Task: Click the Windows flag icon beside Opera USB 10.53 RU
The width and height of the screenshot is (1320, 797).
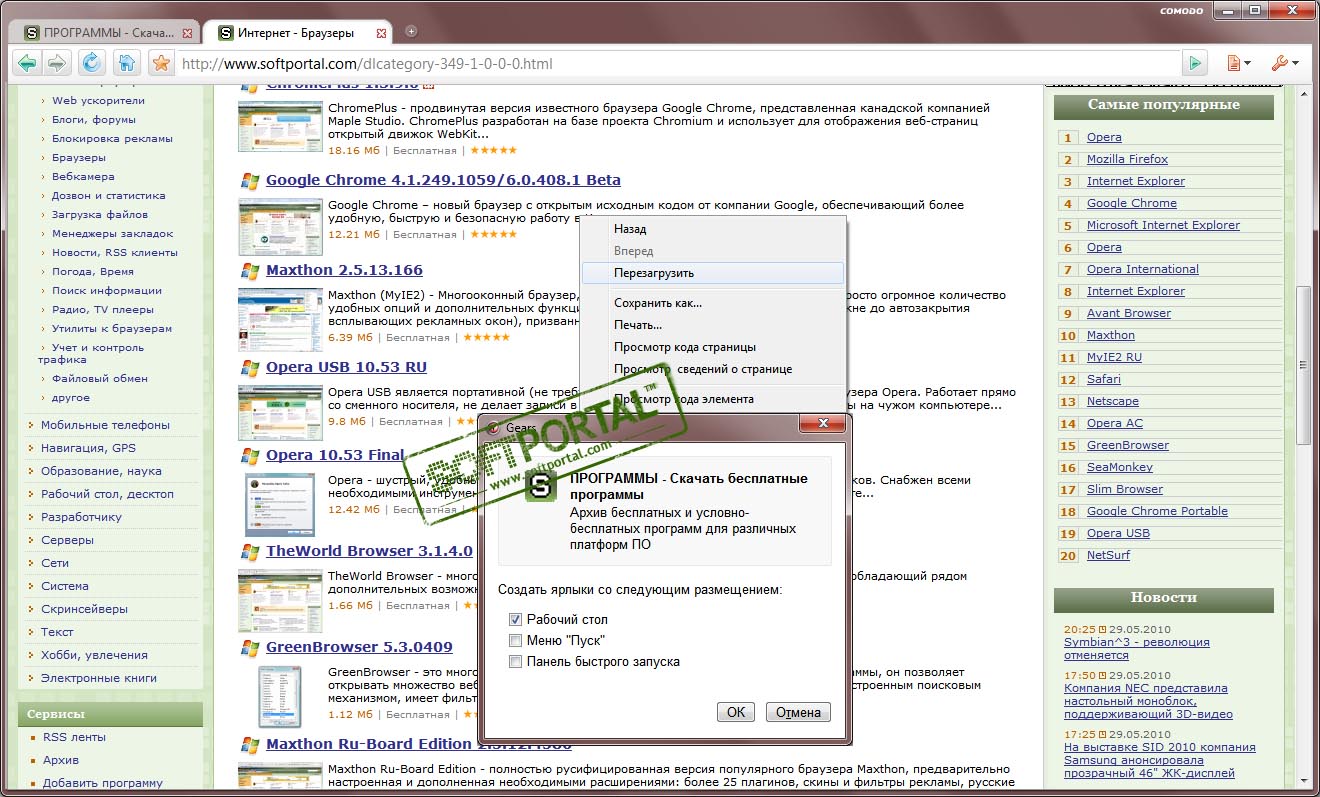Action: tap(250, 368)
